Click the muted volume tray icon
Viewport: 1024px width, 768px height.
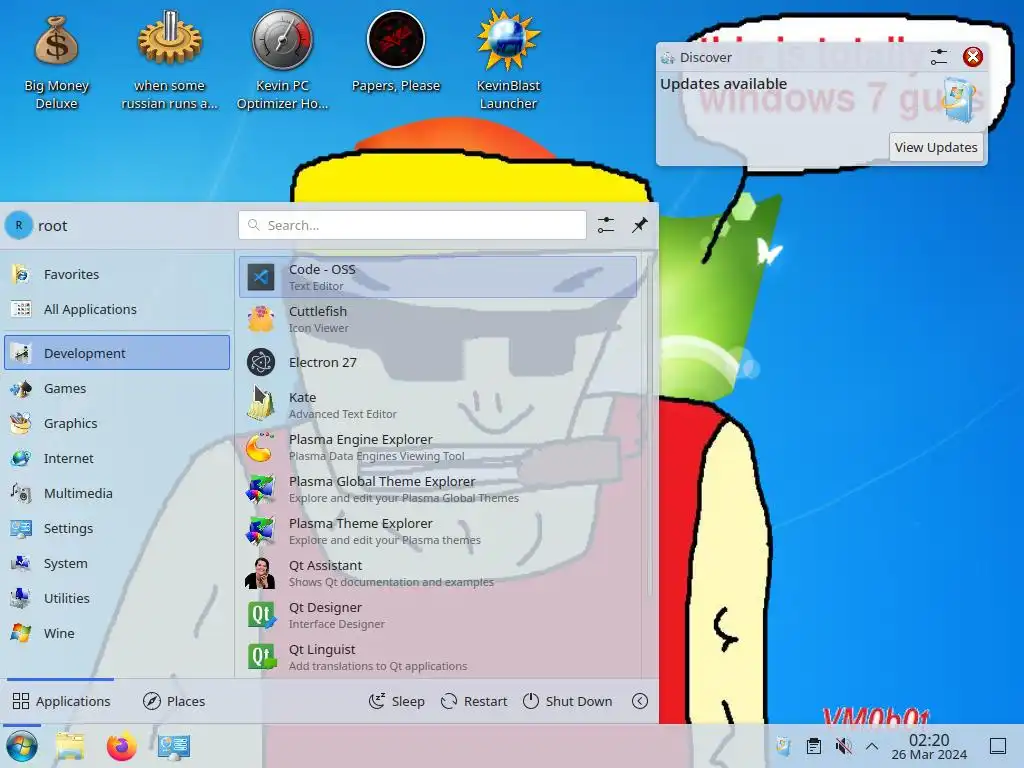pyautogui.click(x=844, y=746)
